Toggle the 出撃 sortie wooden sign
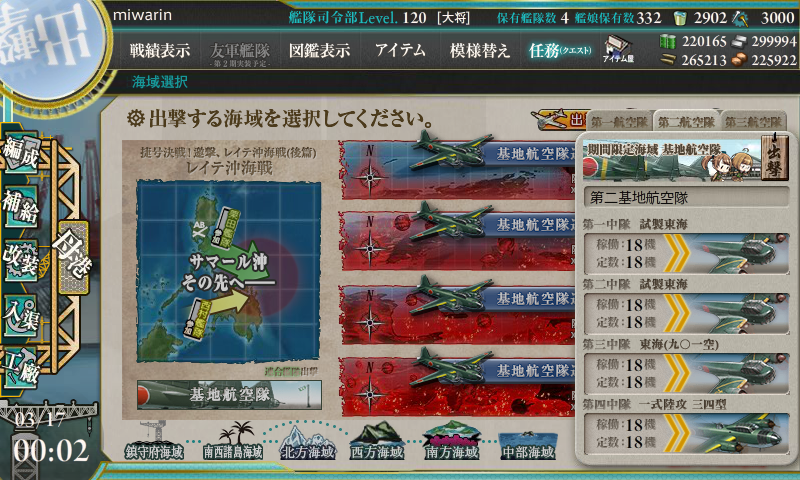 tap(774, 157)
